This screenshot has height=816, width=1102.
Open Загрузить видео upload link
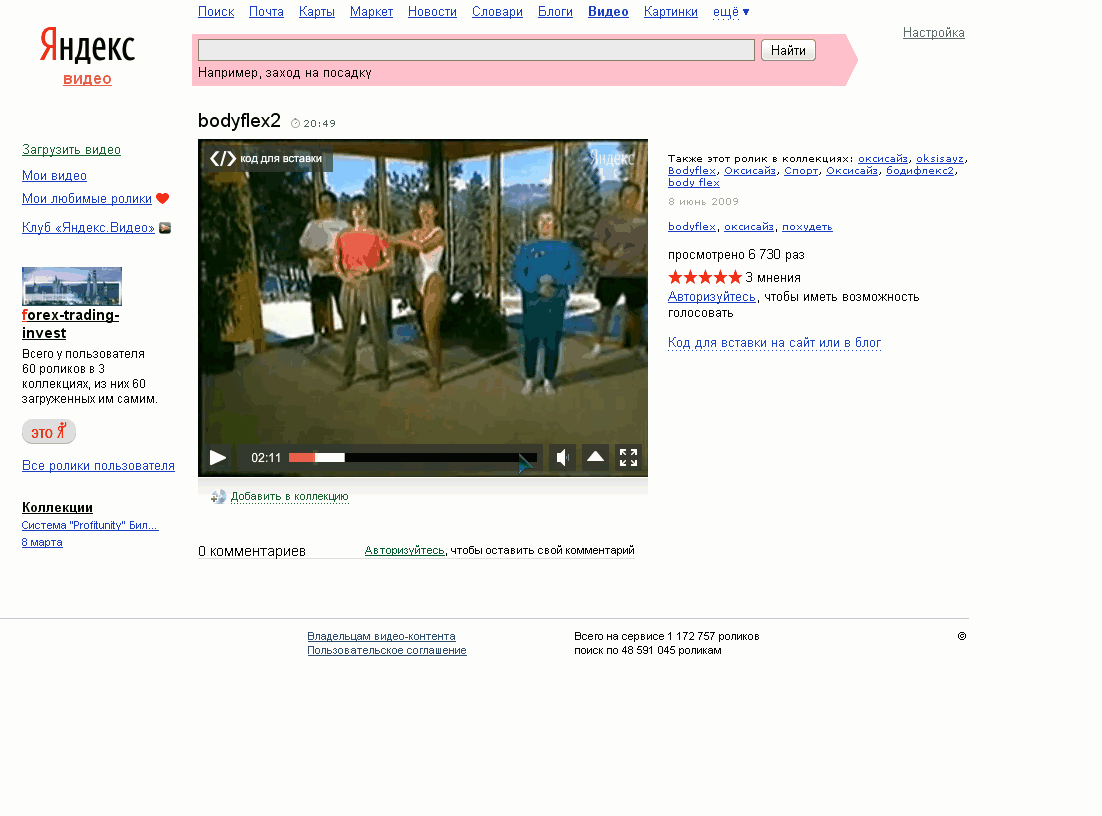point(71,150)
